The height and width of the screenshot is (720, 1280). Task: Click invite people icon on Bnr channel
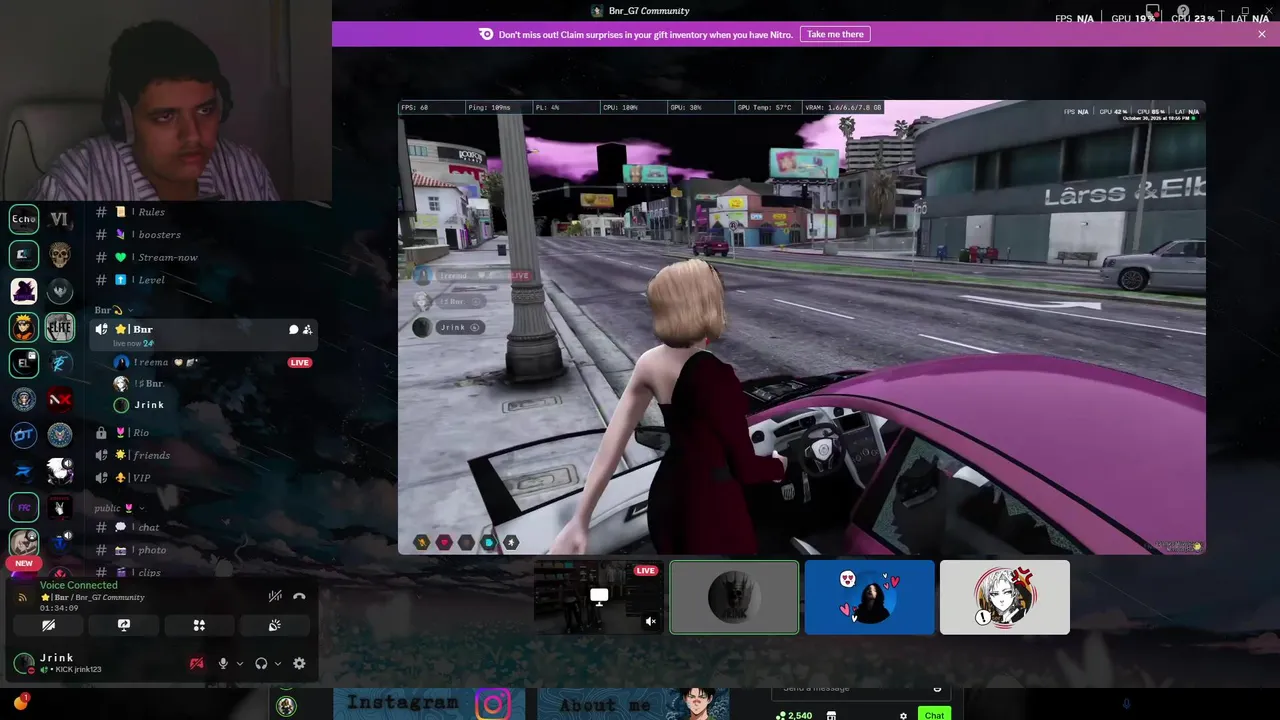[308, 329]
